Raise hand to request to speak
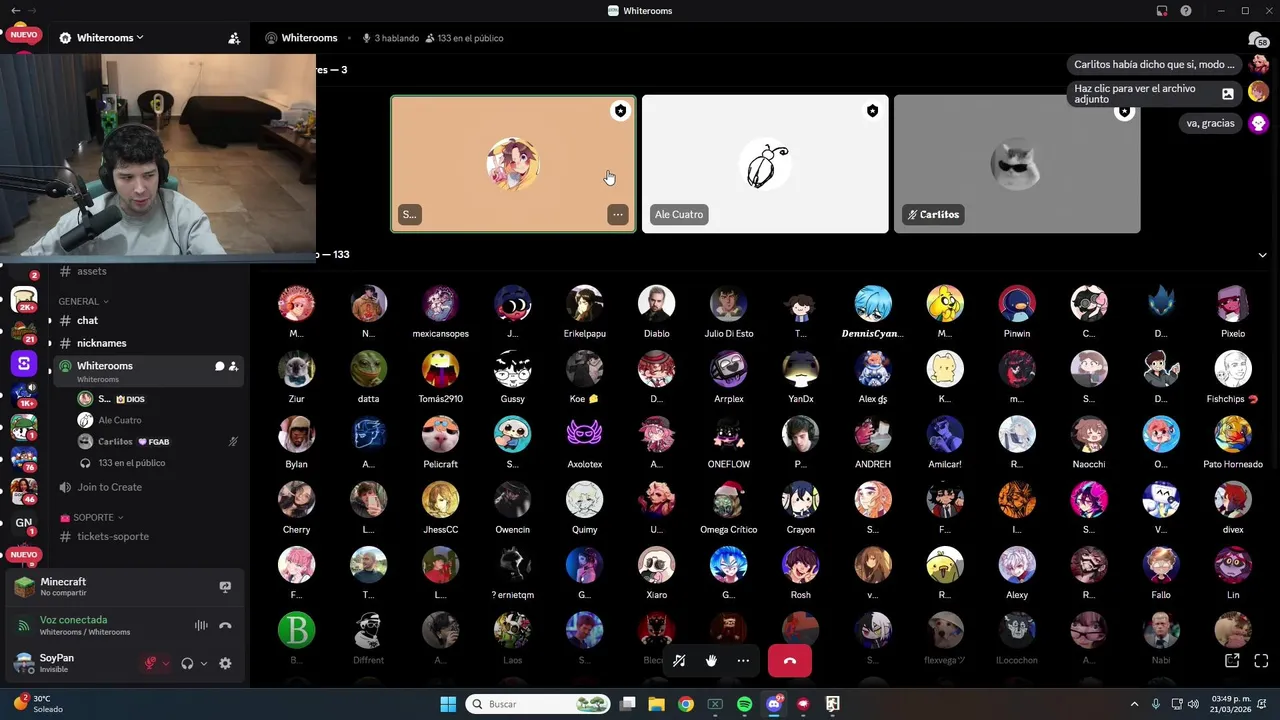This screenshot has width=1280, height=720. click(x=711, y=661)
